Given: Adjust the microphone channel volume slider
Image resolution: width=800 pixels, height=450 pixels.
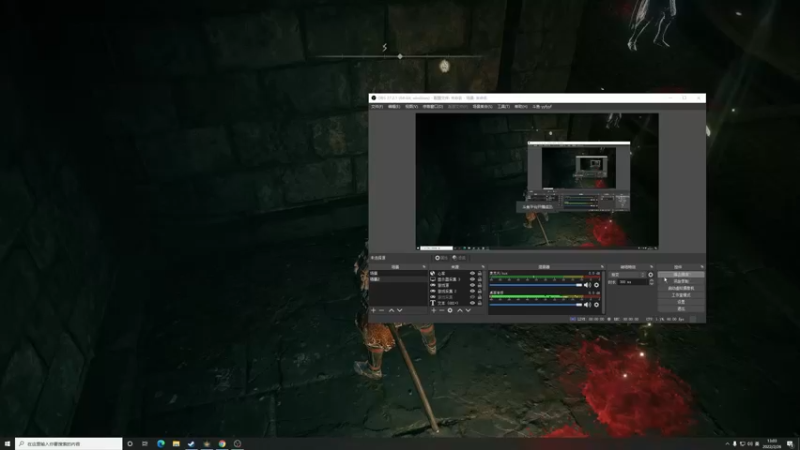Looking at the screenshot, I should [x=536, y=285].
